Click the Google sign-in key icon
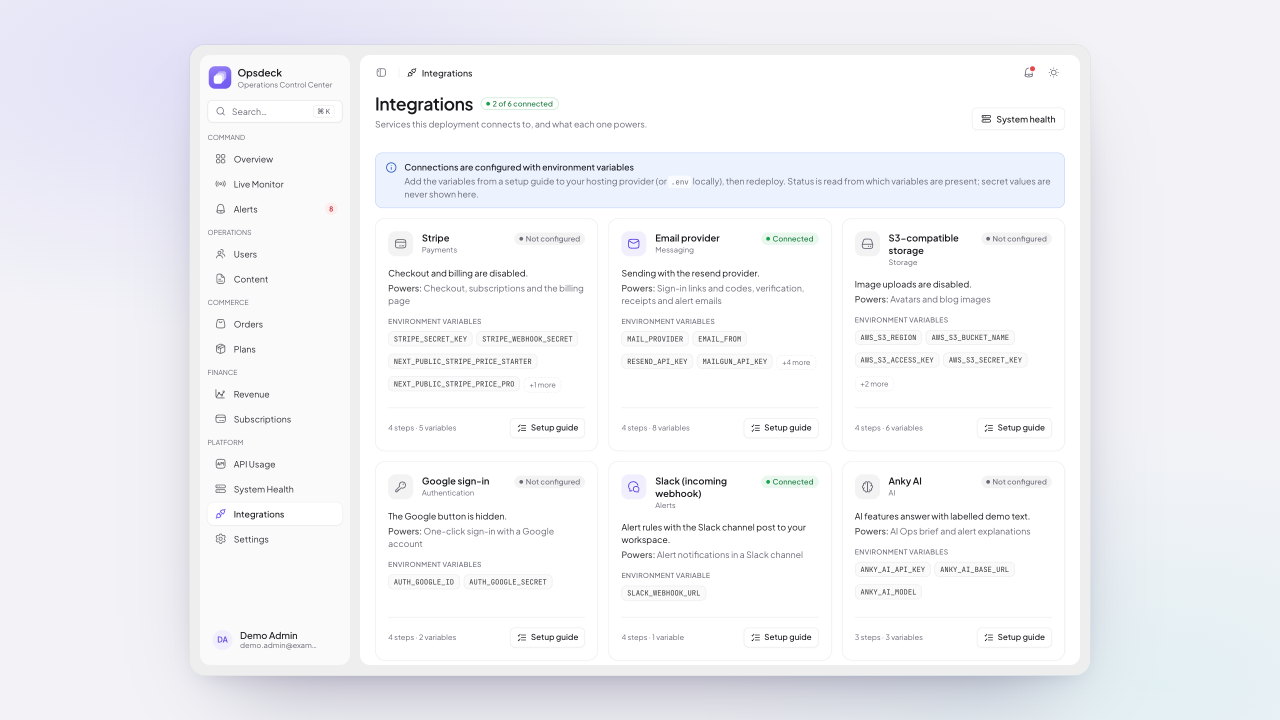Image resolution: width=1280 pixels, height=720 pixels. [401, 487]
